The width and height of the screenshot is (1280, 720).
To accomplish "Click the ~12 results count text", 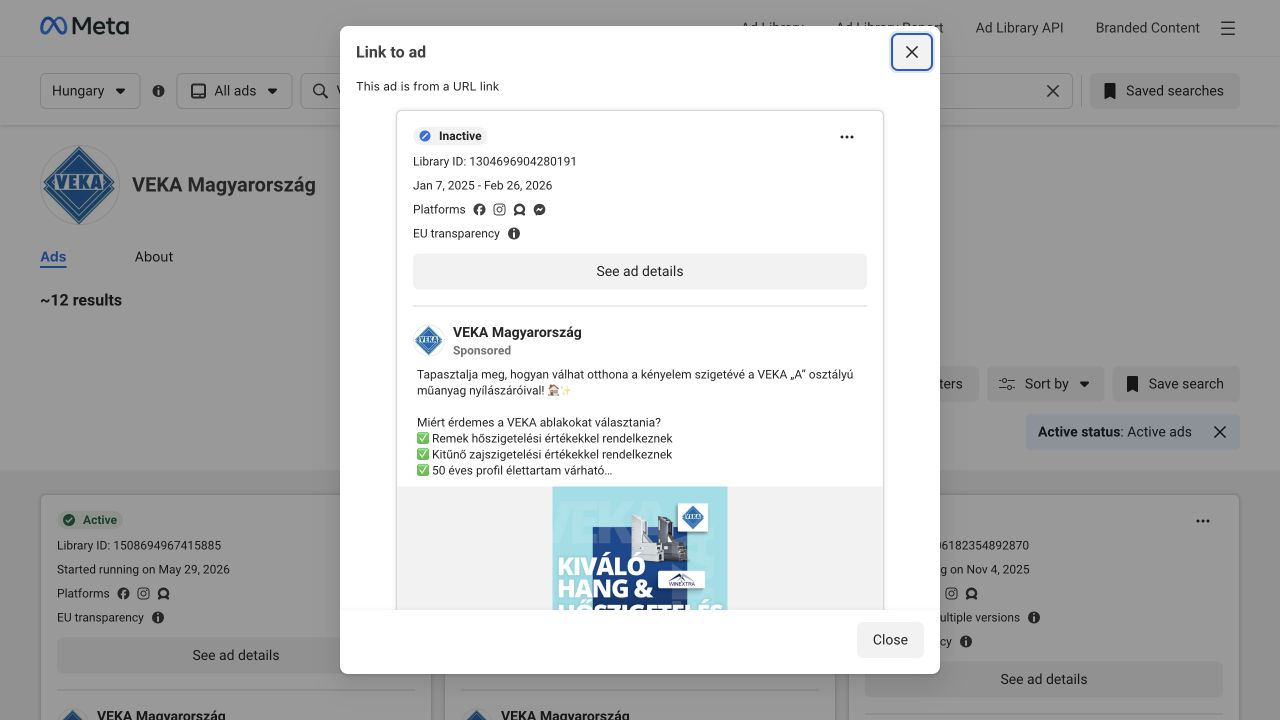I will 81,300.
